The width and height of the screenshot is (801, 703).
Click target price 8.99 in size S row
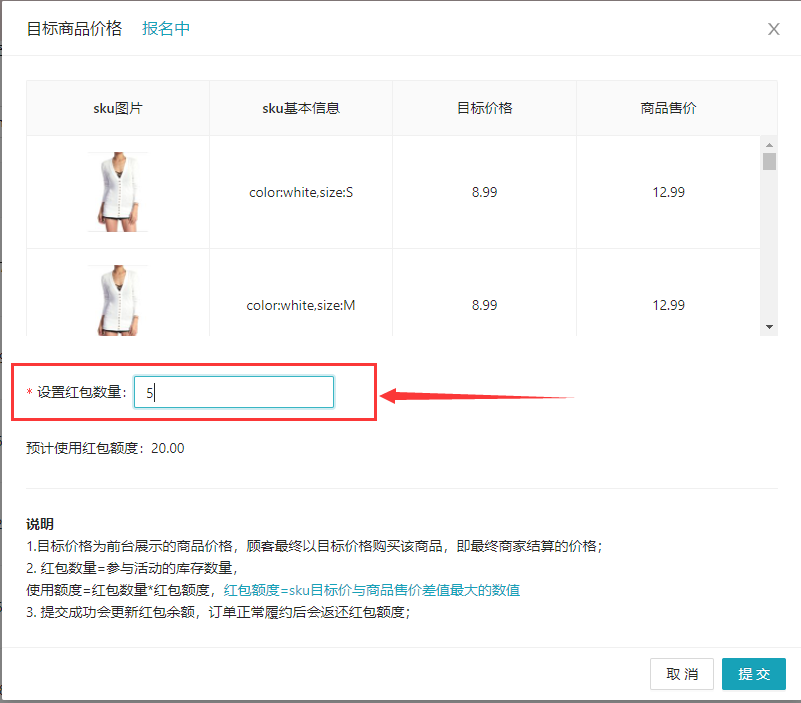(x=485, y=191)
